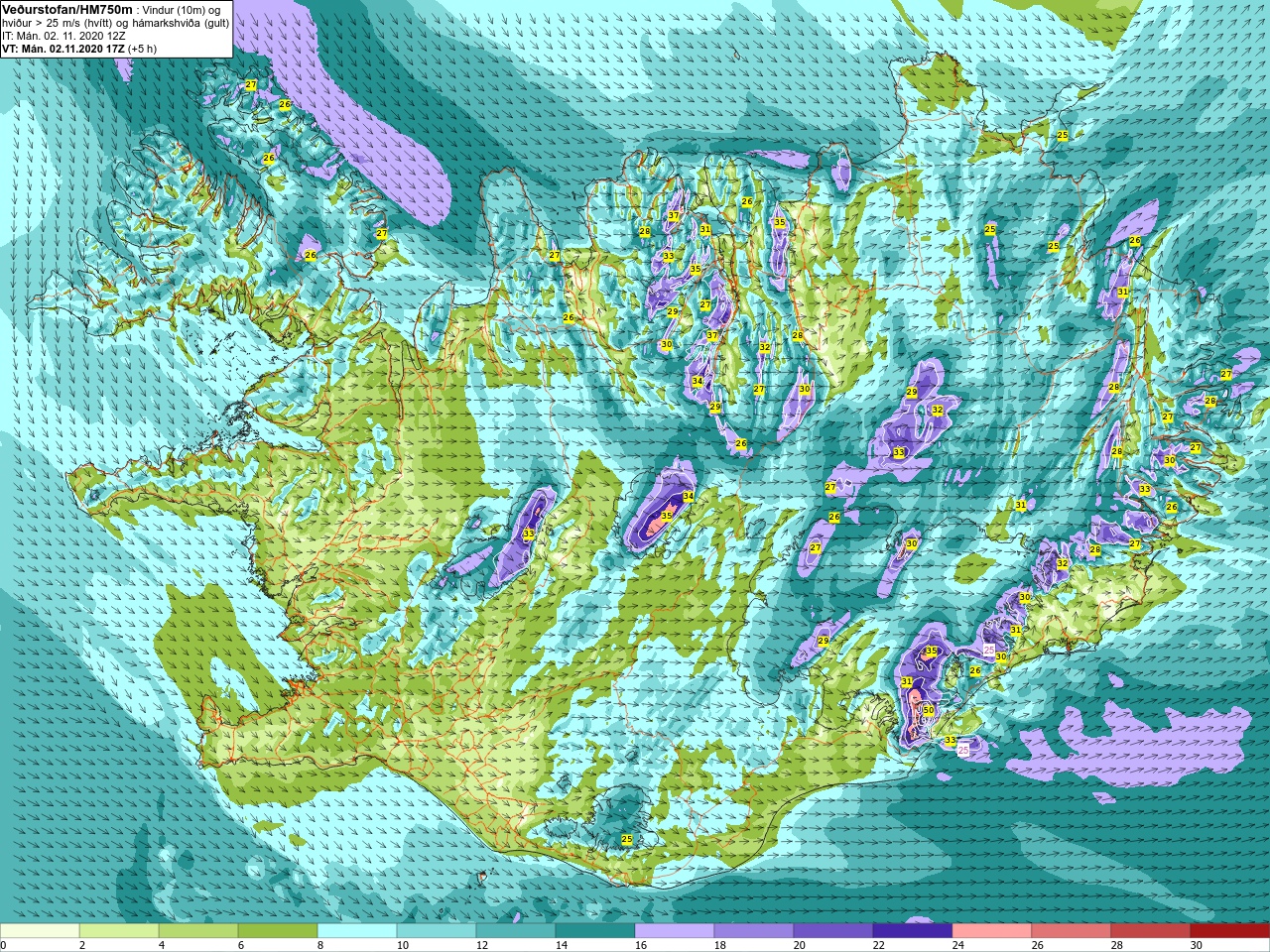Click the dark red above-30 m/s legend swatch

pyautogui.click(x=1230, y=931)
